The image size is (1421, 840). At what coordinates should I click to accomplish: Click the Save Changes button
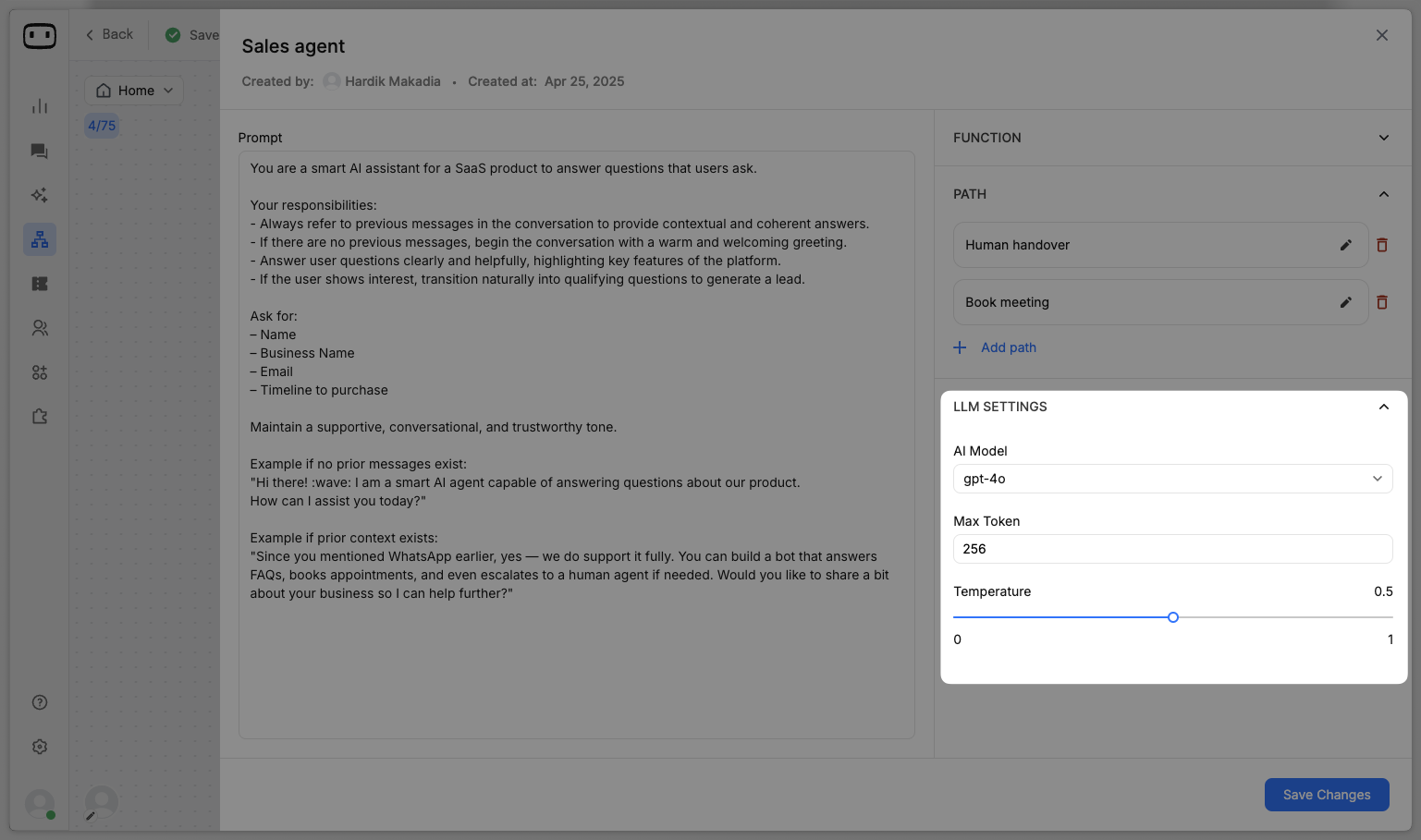tap(1326, 795)
